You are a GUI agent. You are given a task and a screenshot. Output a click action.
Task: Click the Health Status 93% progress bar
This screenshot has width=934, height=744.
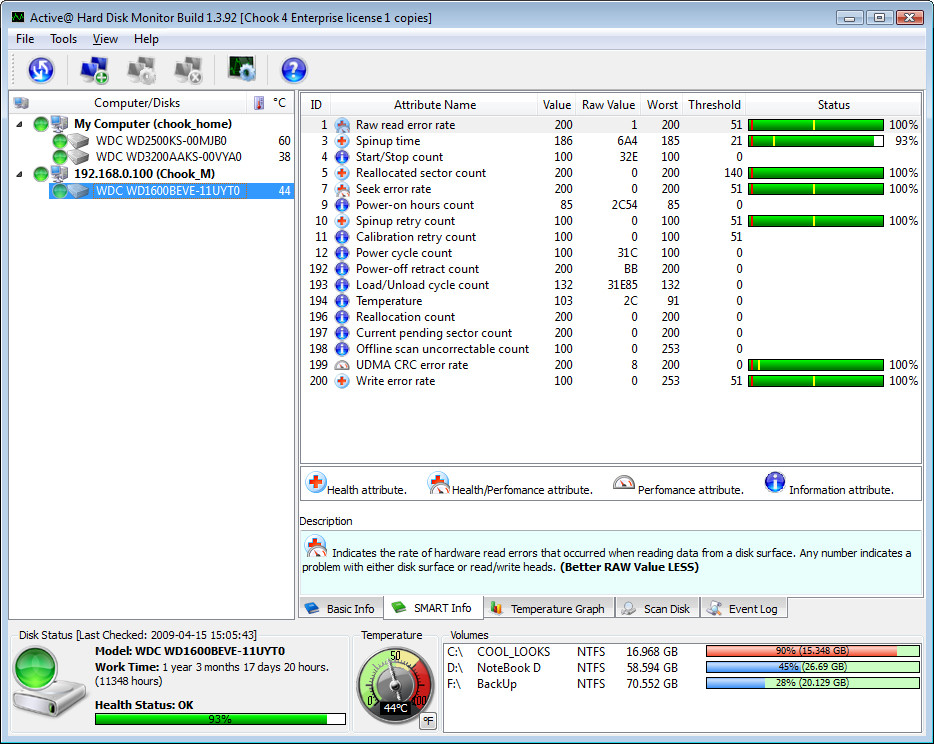(220, 720)
